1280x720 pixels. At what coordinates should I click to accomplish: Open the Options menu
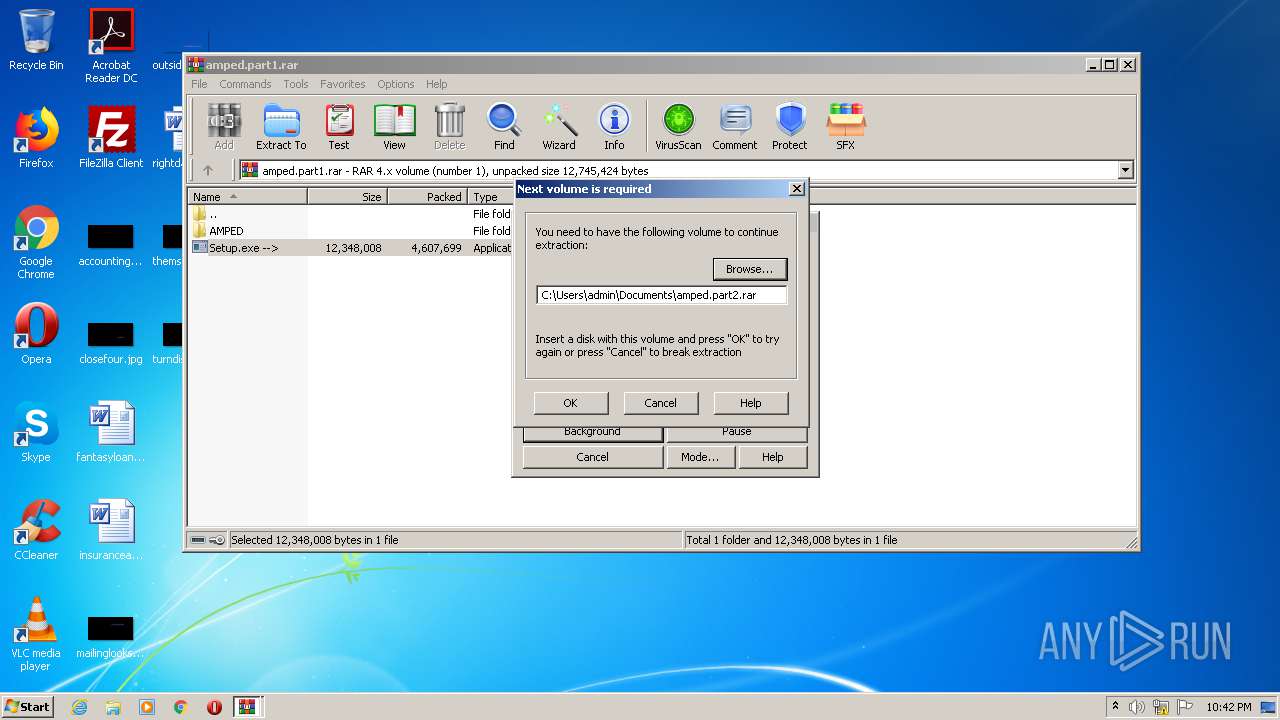[396, 84]
